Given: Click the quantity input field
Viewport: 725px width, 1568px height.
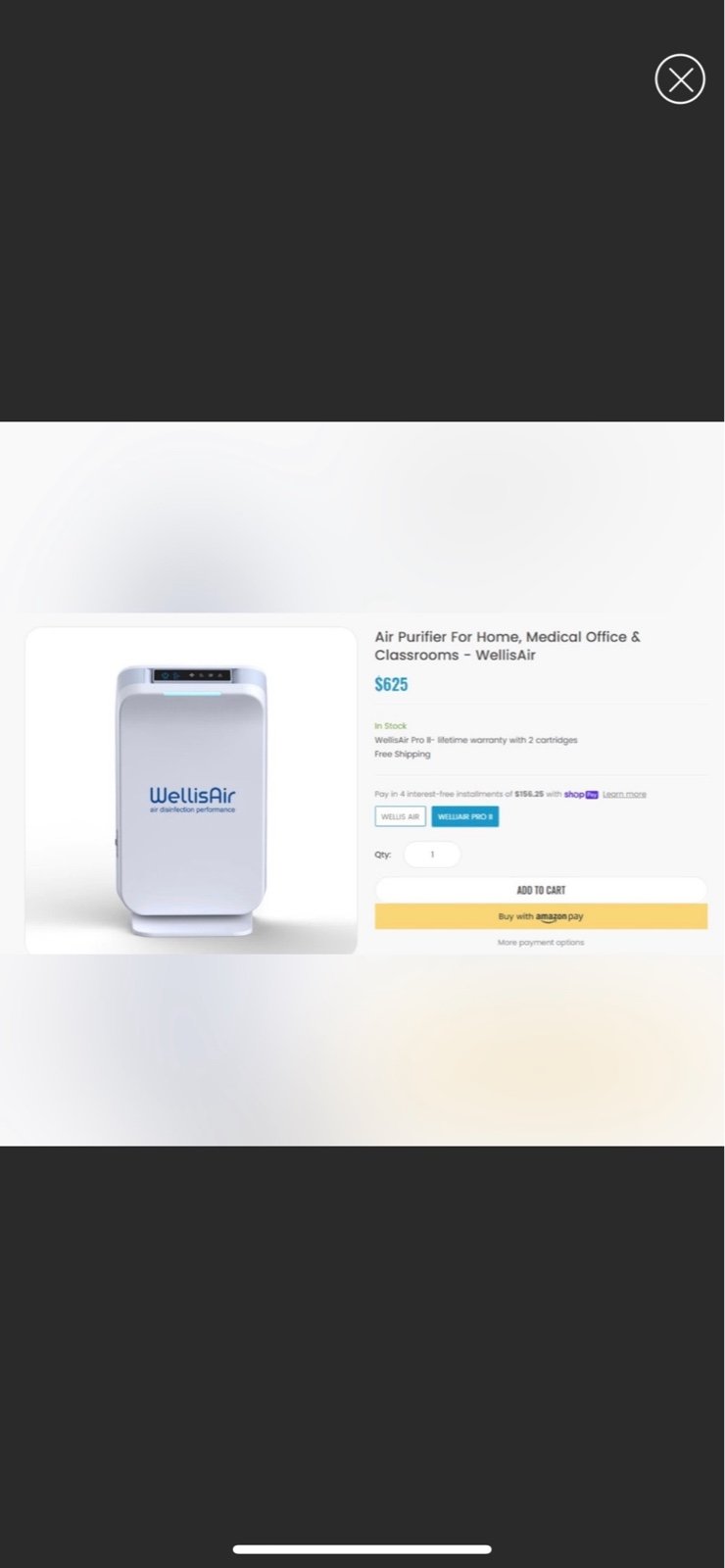Looking at the screenshot, I should tap(432, 855).
